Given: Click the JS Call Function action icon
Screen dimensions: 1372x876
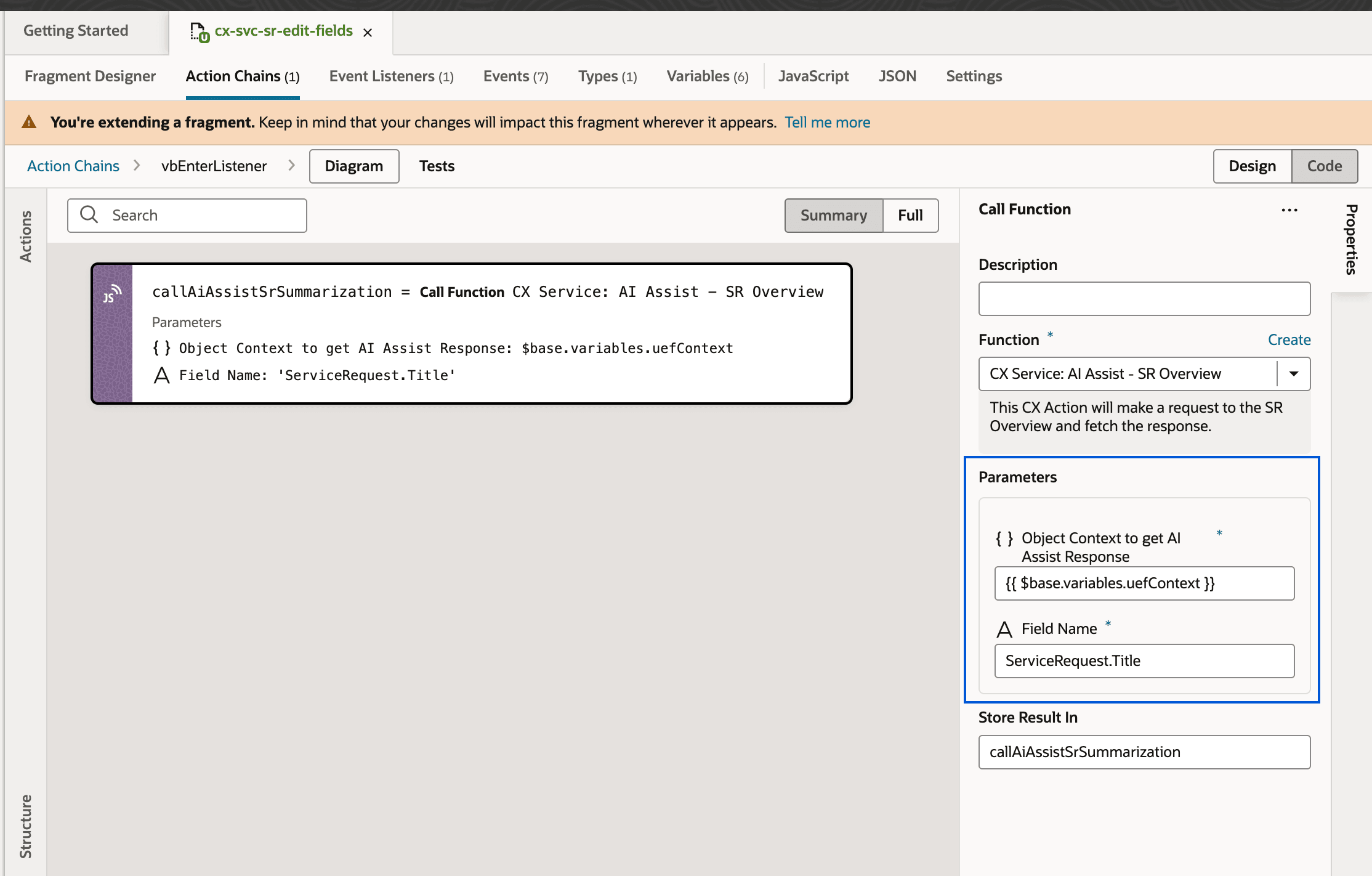Looking at the screenshot, I should tap(112, 294).
